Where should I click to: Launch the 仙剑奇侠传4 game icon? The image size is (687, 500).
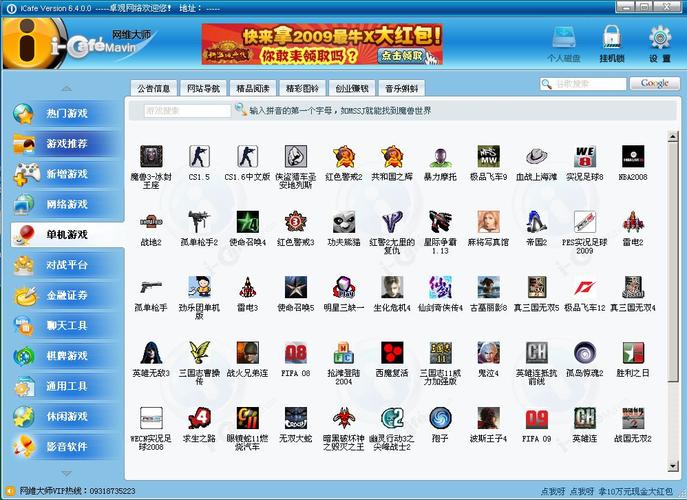440,287
